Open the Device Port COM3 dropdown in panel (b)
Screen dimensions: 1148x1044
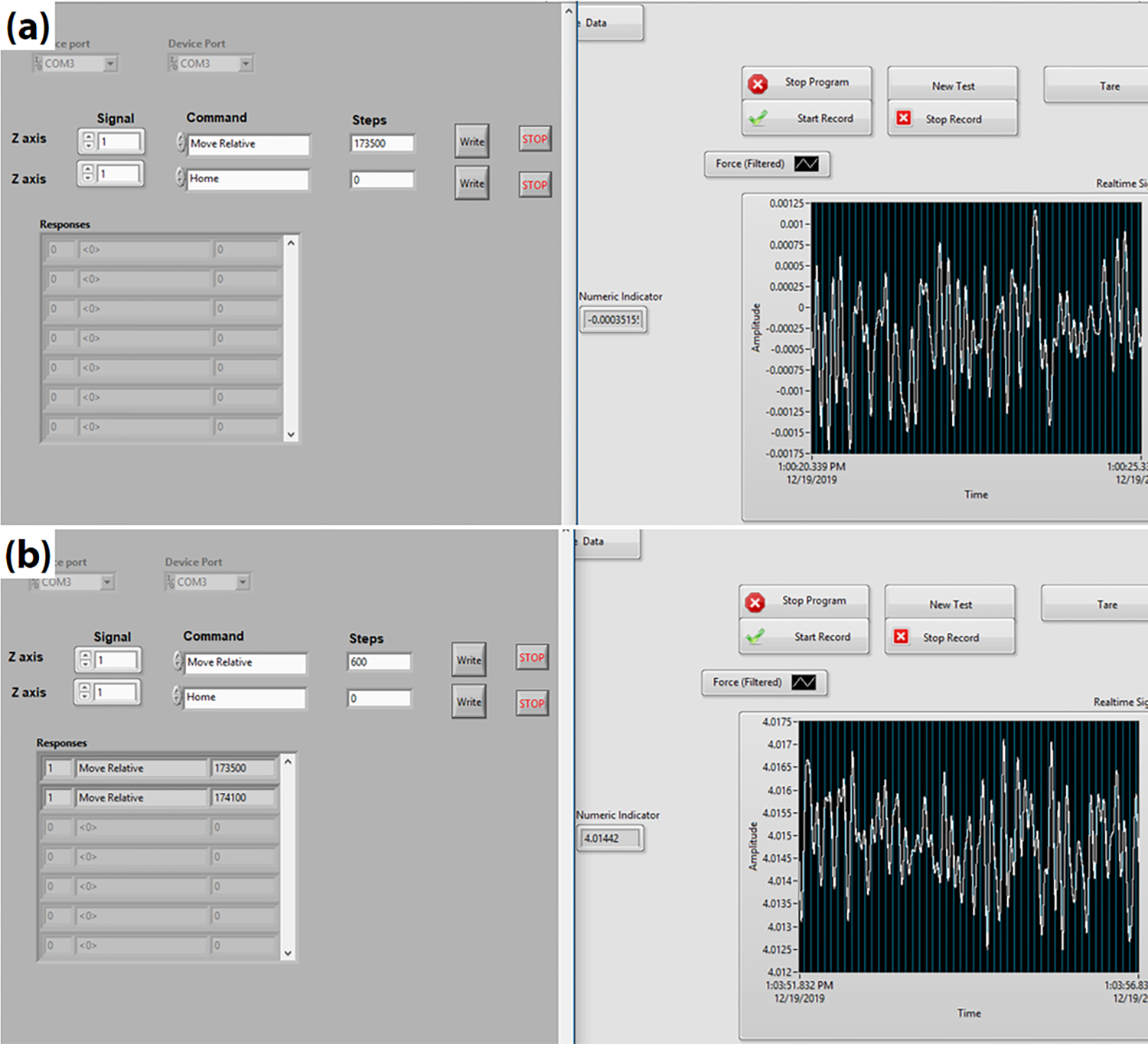(243, 582)
